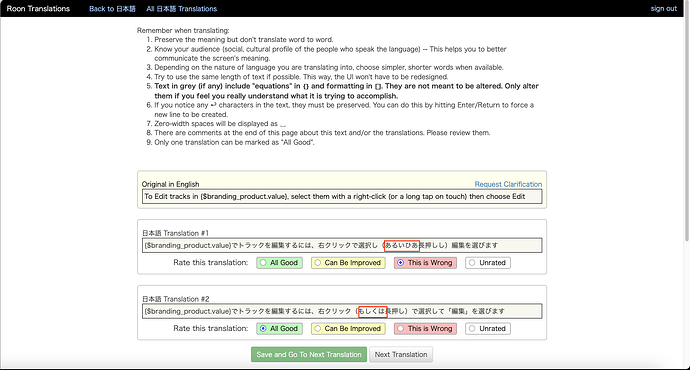Rate Translation #2 as All Good
690x370 pixels.
(x=279, y=329)
